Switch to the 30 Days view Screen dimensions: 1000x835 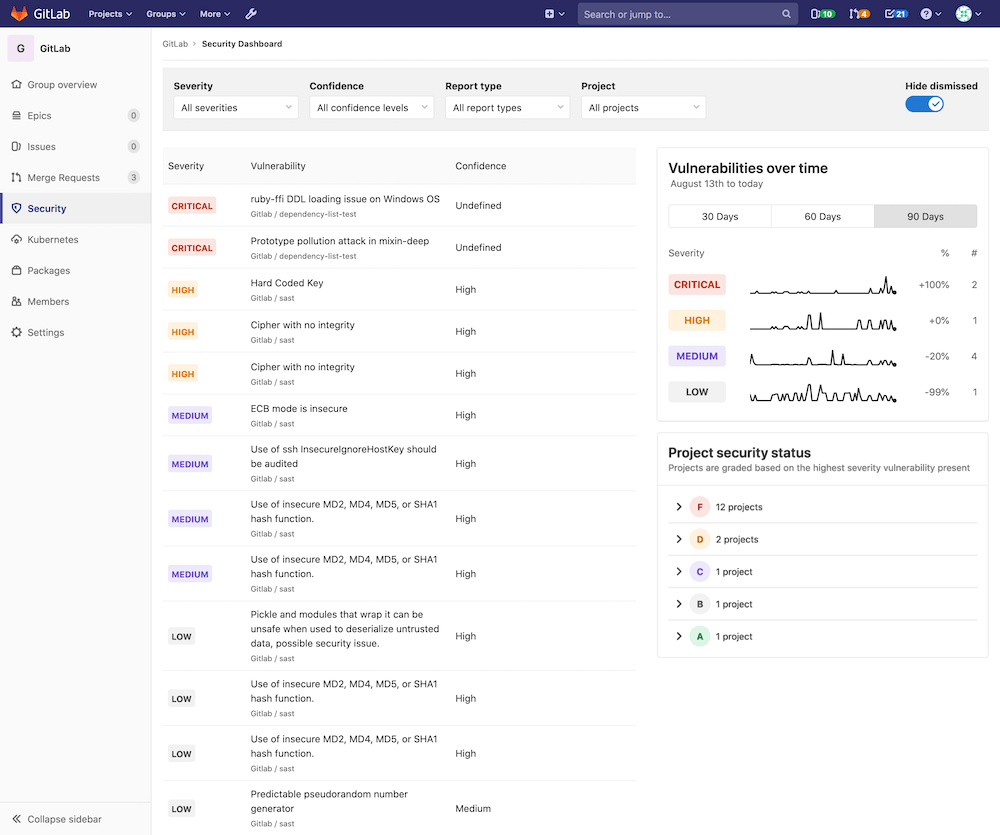[x=719, y=216]
